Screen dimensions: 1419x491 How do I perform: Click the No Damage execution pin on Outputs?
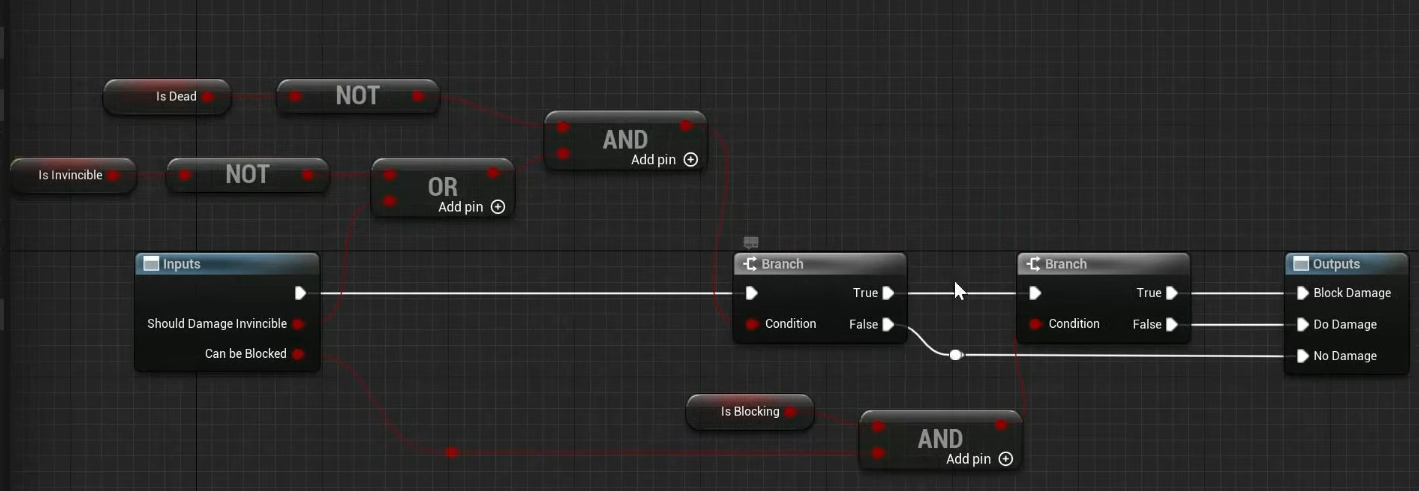1302,356
